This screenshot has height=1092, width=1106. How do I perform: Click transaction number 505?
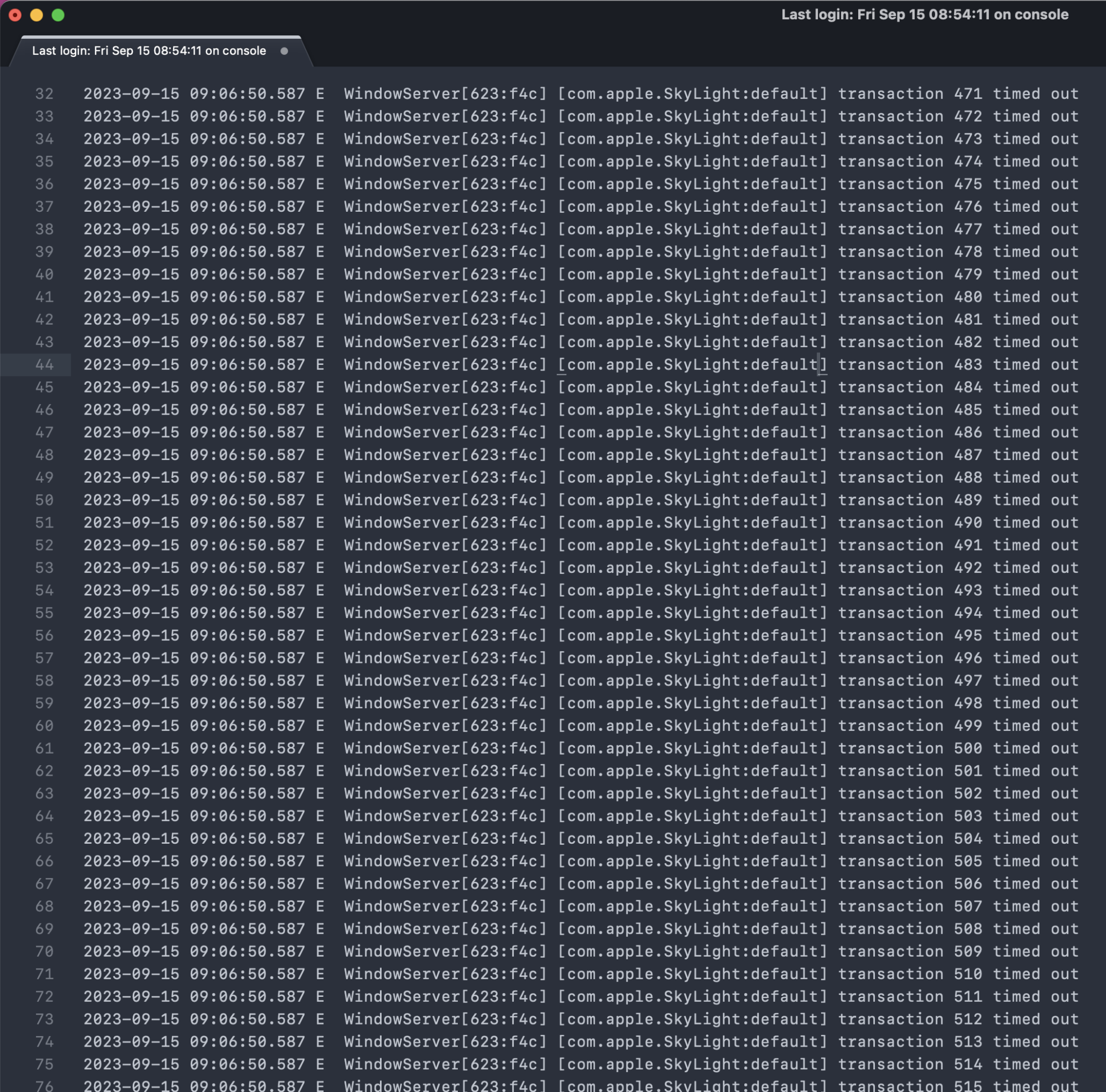tap(968, 861)
